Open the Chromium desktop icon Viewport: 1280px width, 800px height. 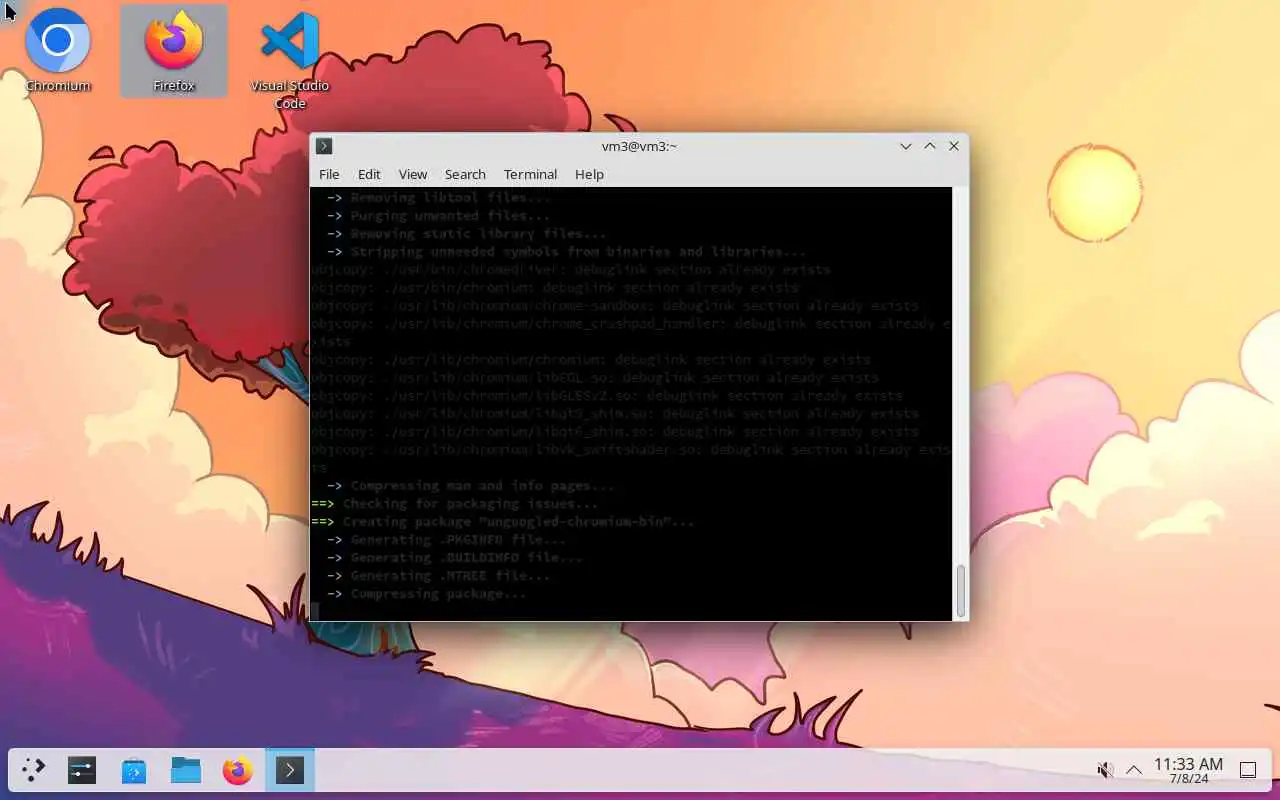58,50
